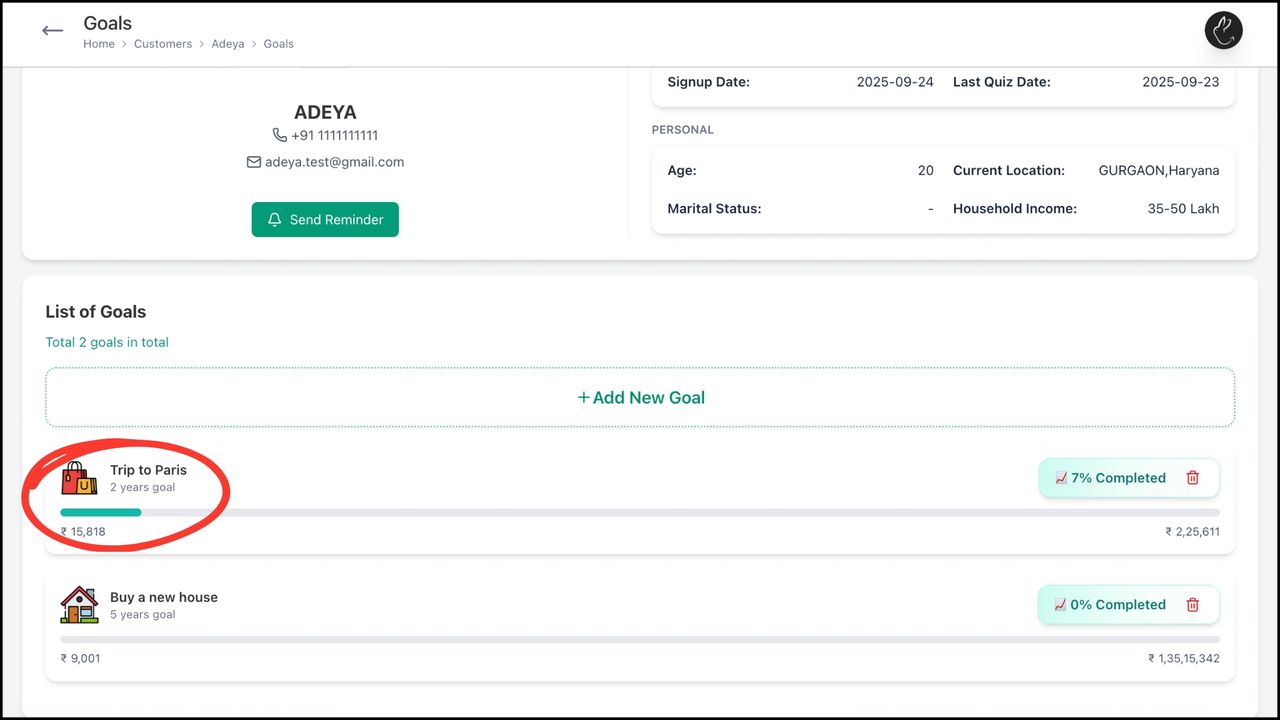Click the envelope icon next to the email
The width and height of the screenshot is (1280, 720).
click(254, 161)
